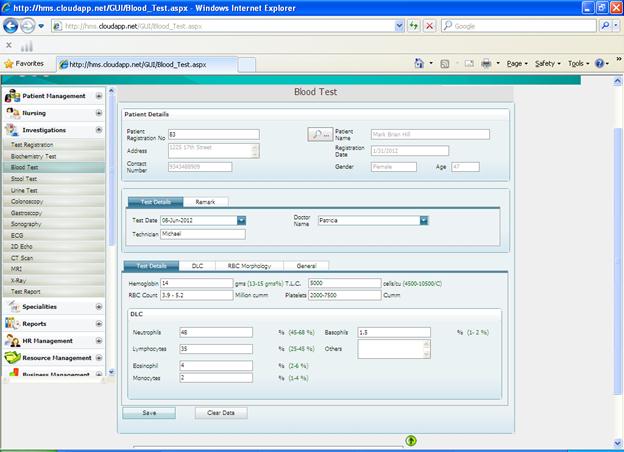The image size is (624, 452).
Task: Click the browser Refresh icon
Action: (x=413, y=26)
